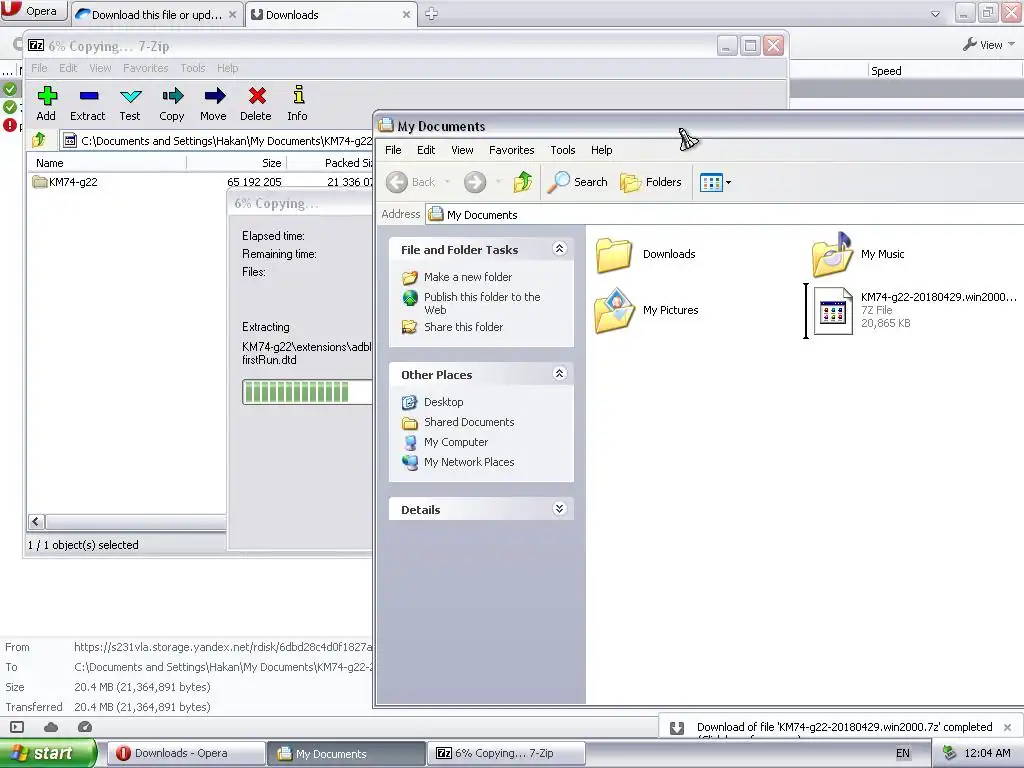Click the Back button in My Documents
Screen dimensions: 1024x768
[411, 182]
